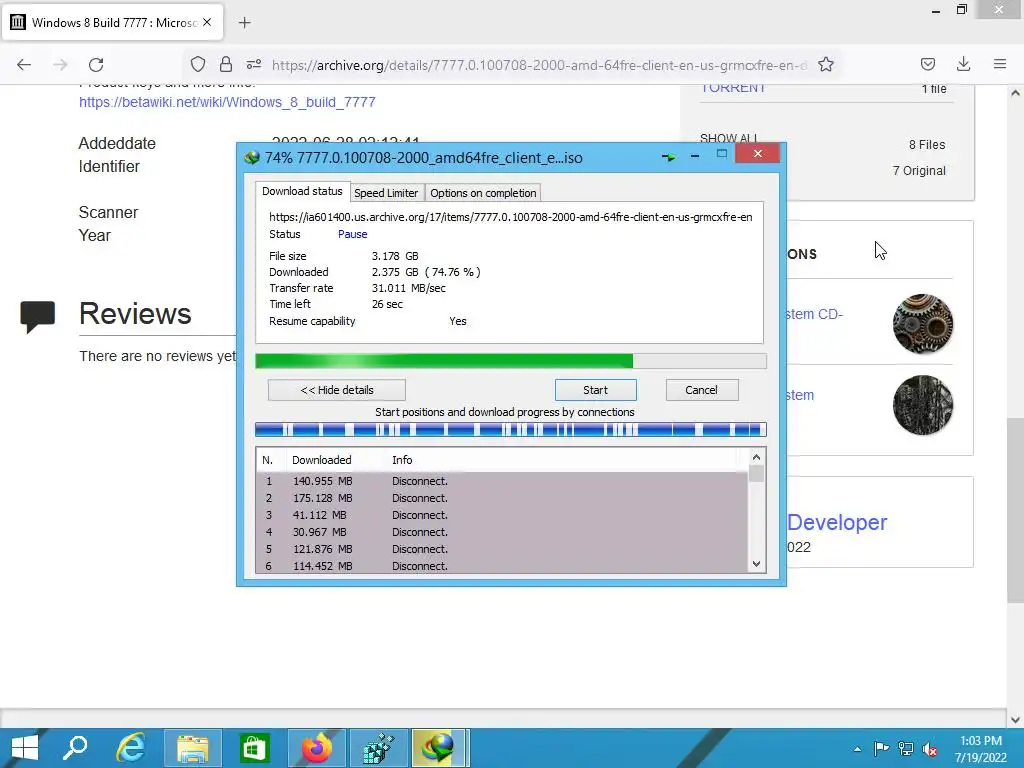
Task: Select connection row 3 with 41.112 MB
Action: point(502,515)
